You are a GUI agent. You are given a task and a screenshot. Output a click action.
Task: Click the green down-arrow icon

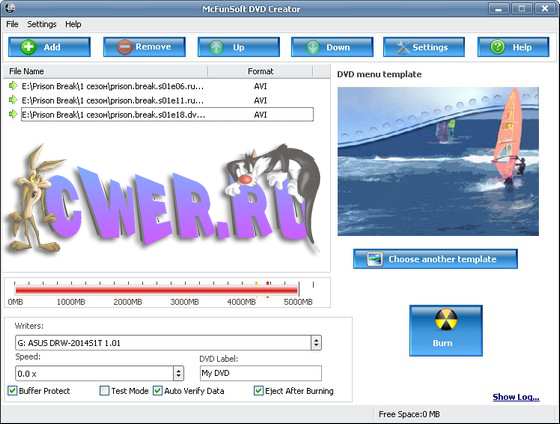click(313, 47)
